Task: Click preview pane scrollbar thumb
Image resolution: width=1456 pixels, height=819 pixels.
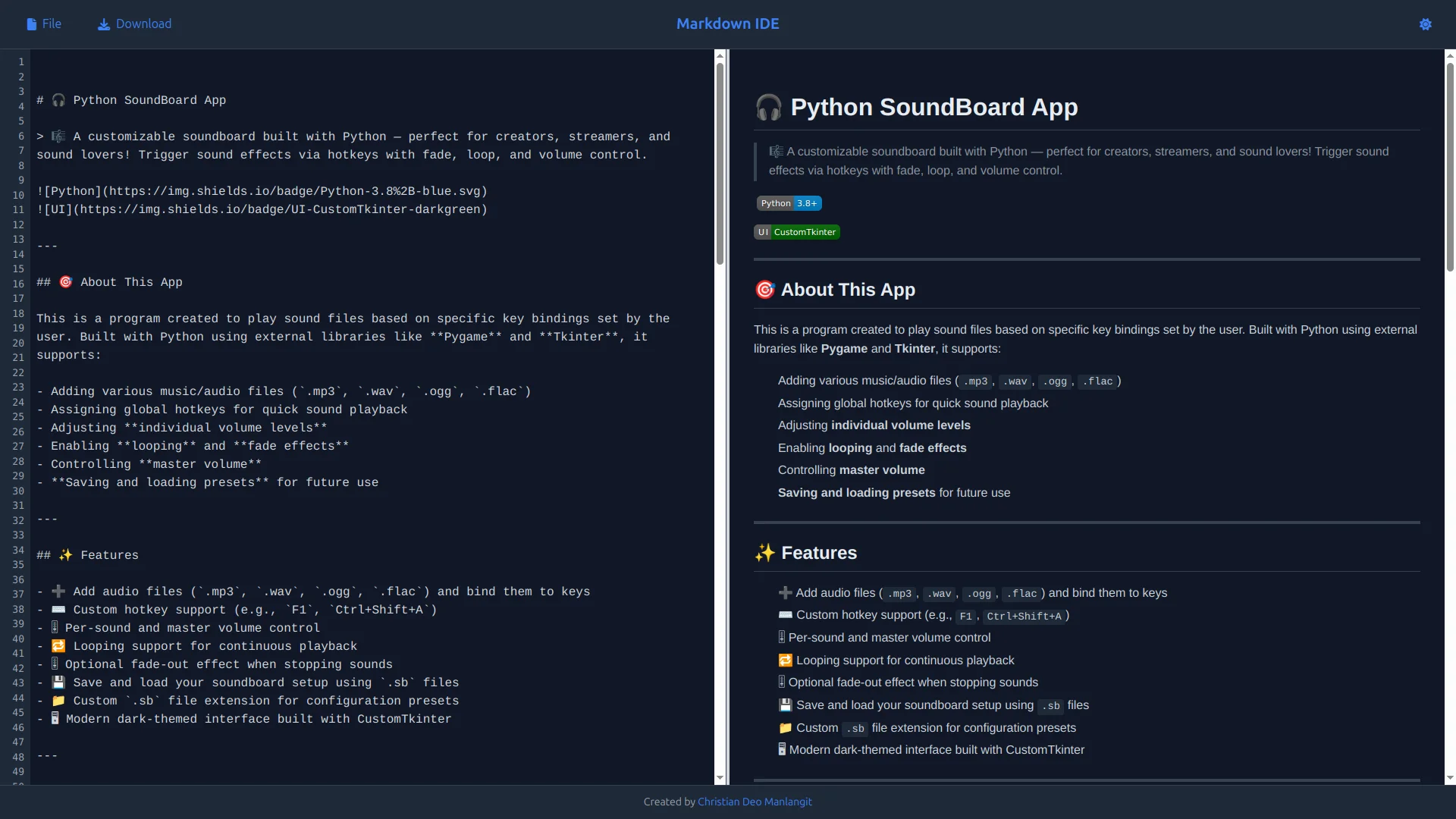Action: (1450, 167)
